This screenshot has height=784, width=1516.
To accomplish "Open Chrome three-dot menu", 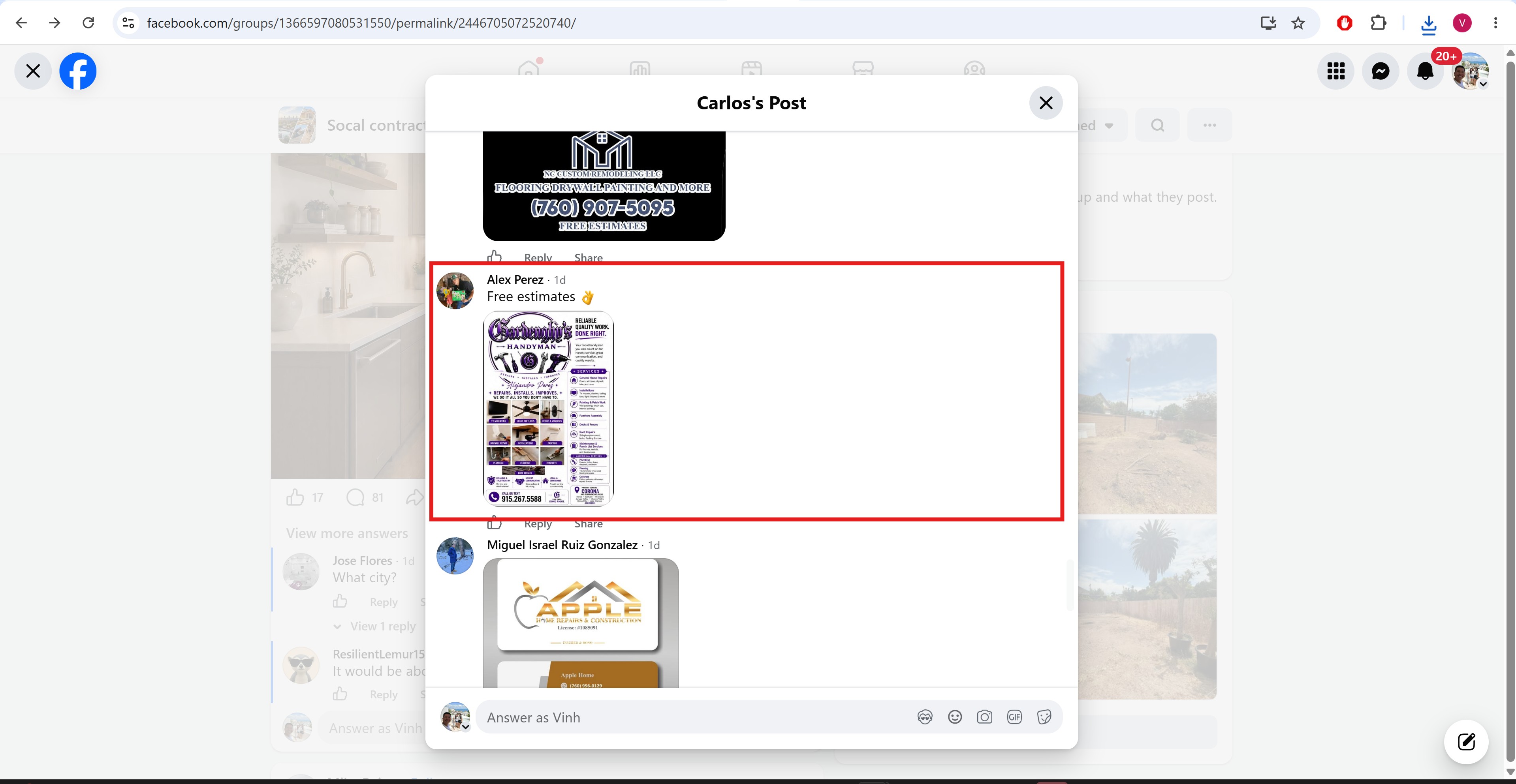I will 1495,23.
